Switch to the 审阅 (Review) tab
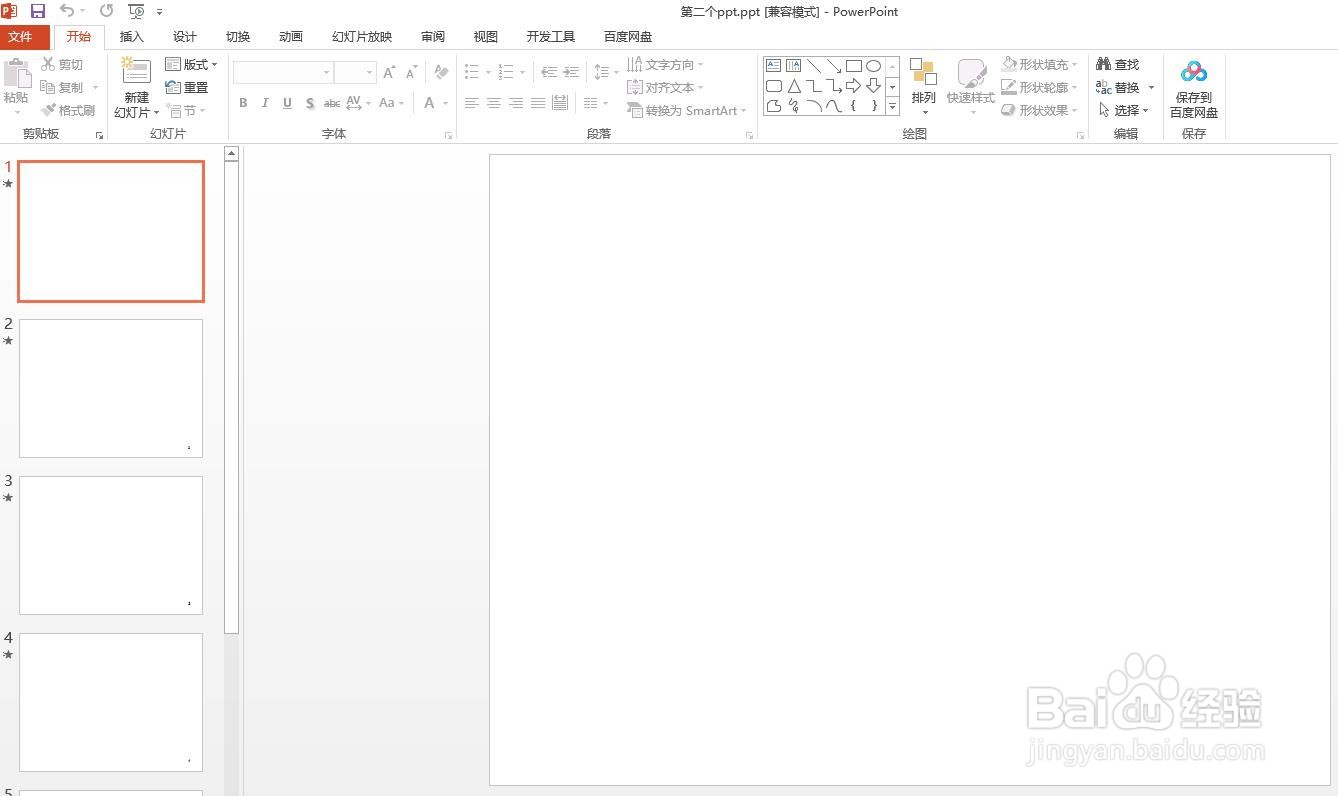1338x796 pixels. 433,37
